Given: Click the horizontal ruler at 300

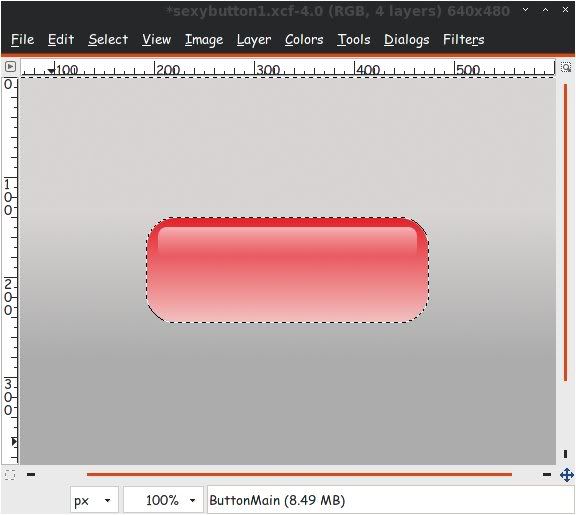Looking at the screenshot, I should click(x=267, y=69).
